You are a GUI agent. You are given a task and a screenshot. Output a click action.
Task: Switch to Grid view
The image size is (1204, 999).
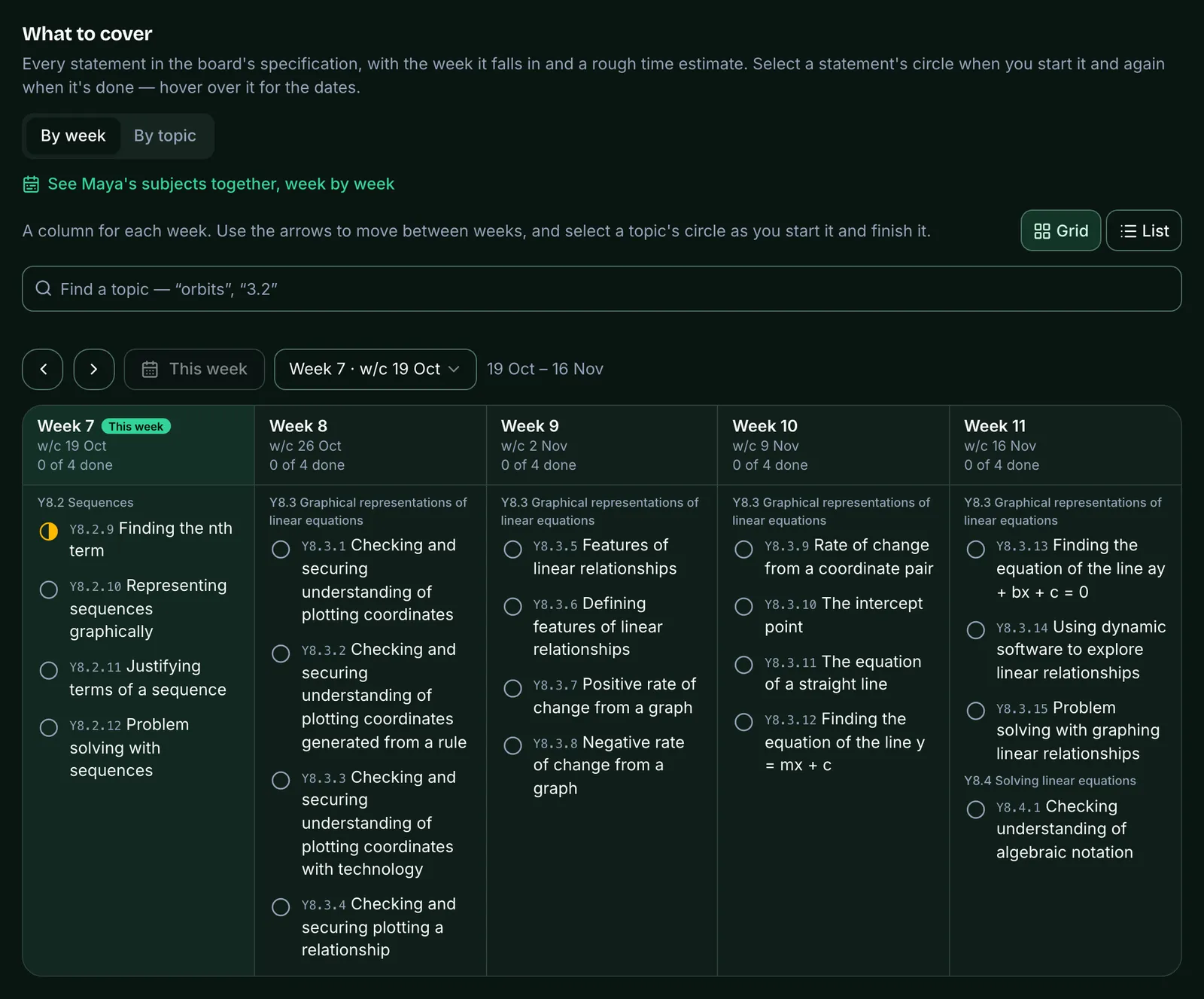(1060, 230)
